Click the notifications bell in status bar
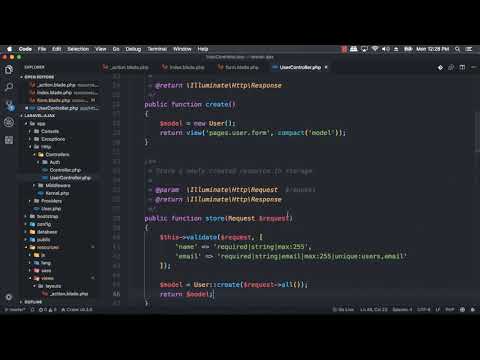Screen dimensions: 480x360 pos(473,310)
